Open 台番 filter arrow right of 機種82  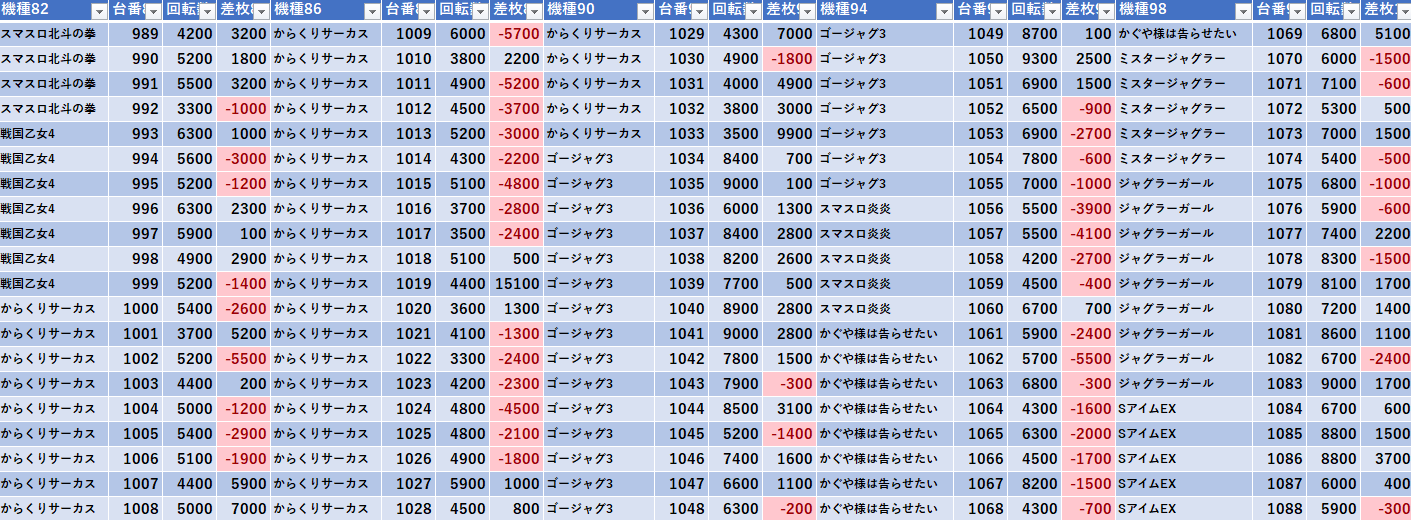(151, 11)
